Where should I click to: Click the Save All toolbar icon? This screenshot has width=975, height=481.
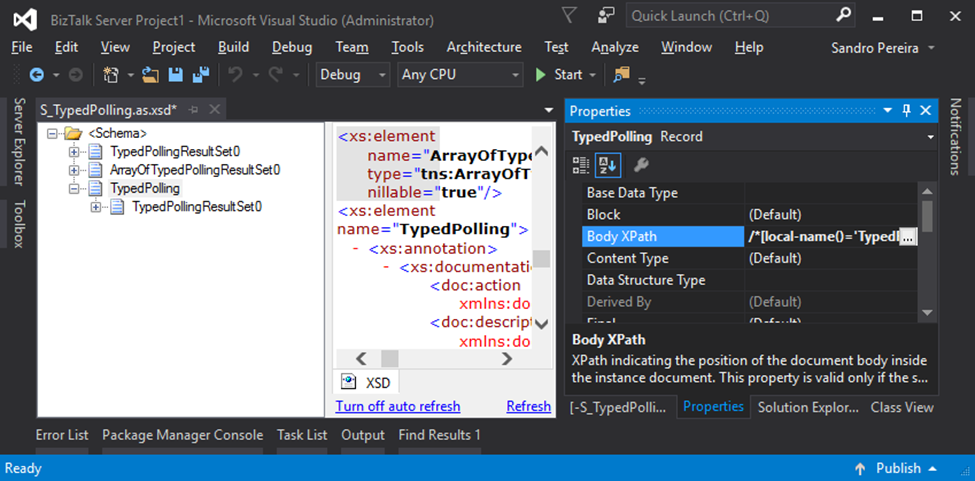200,75
